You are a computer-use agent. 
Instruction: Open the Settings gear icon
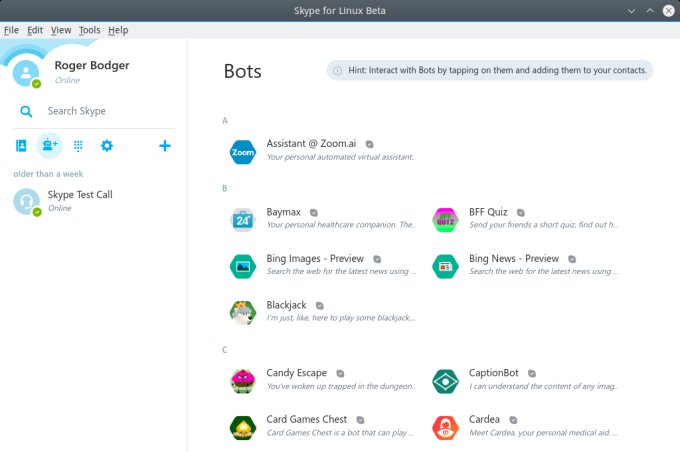click(x=107, y=145)
